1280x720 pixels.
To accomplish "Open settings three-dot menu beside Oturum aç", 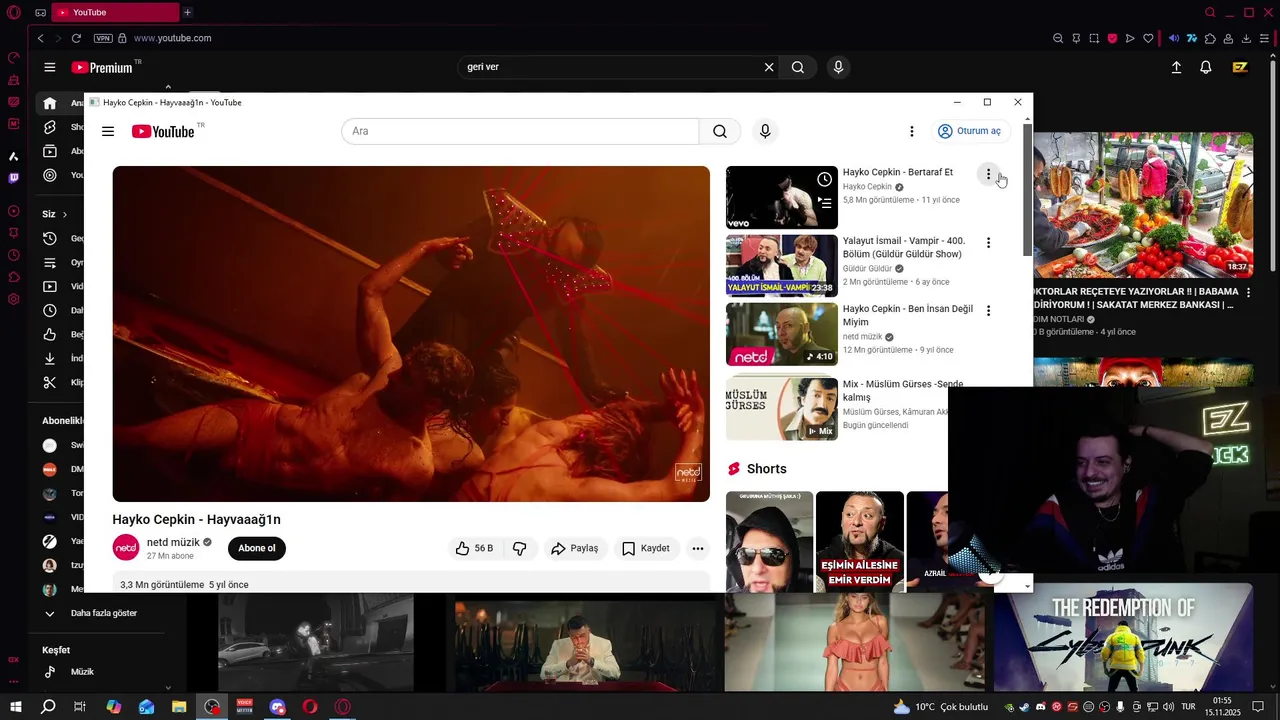I will click(x=911, y=131).
